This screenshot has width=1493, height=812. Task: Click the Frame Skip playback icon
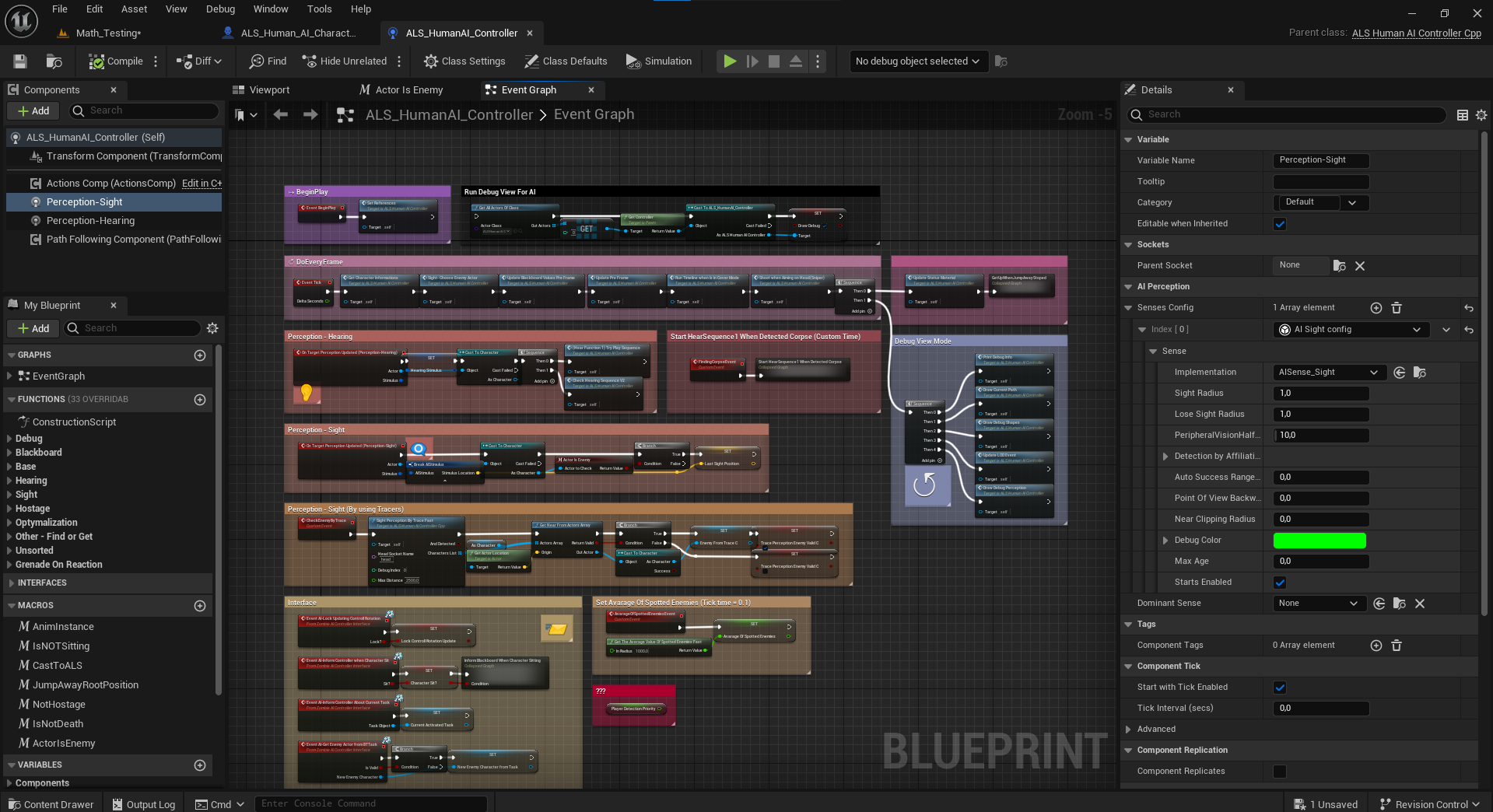tap(752, 61)
